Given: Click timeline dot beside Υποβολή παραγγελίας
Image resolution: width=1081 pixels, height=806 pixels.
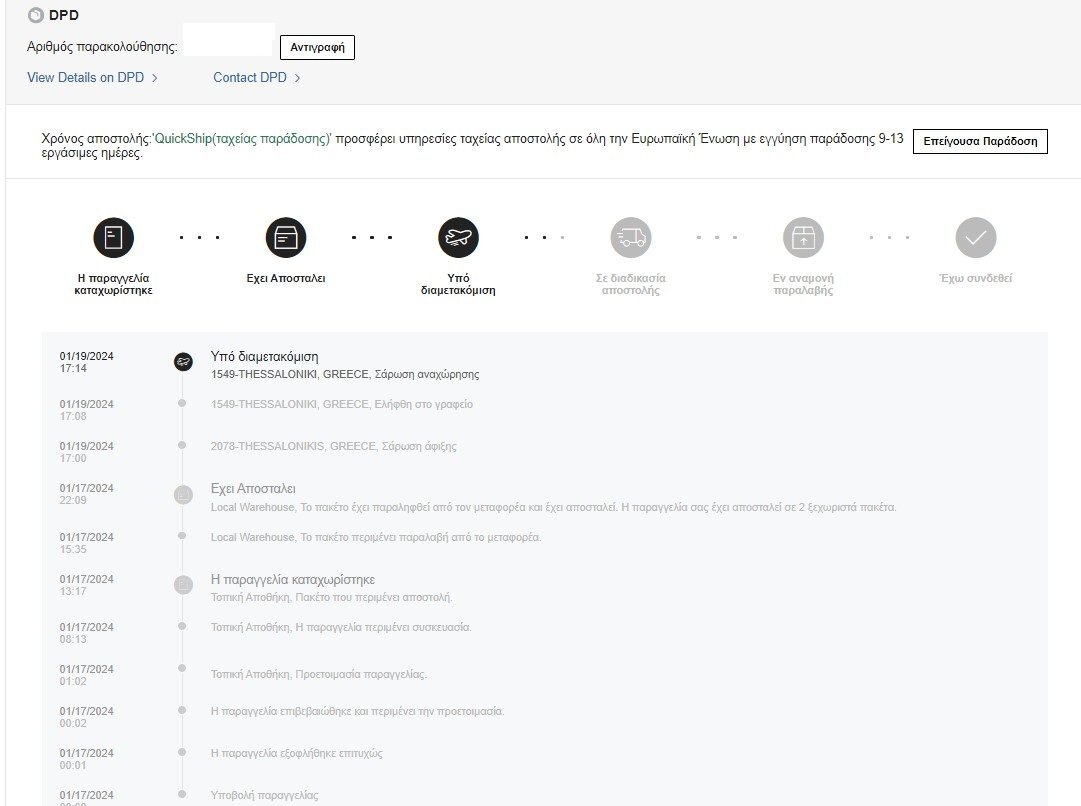Looking at the screenshot, I should click(x=182, y=794).
